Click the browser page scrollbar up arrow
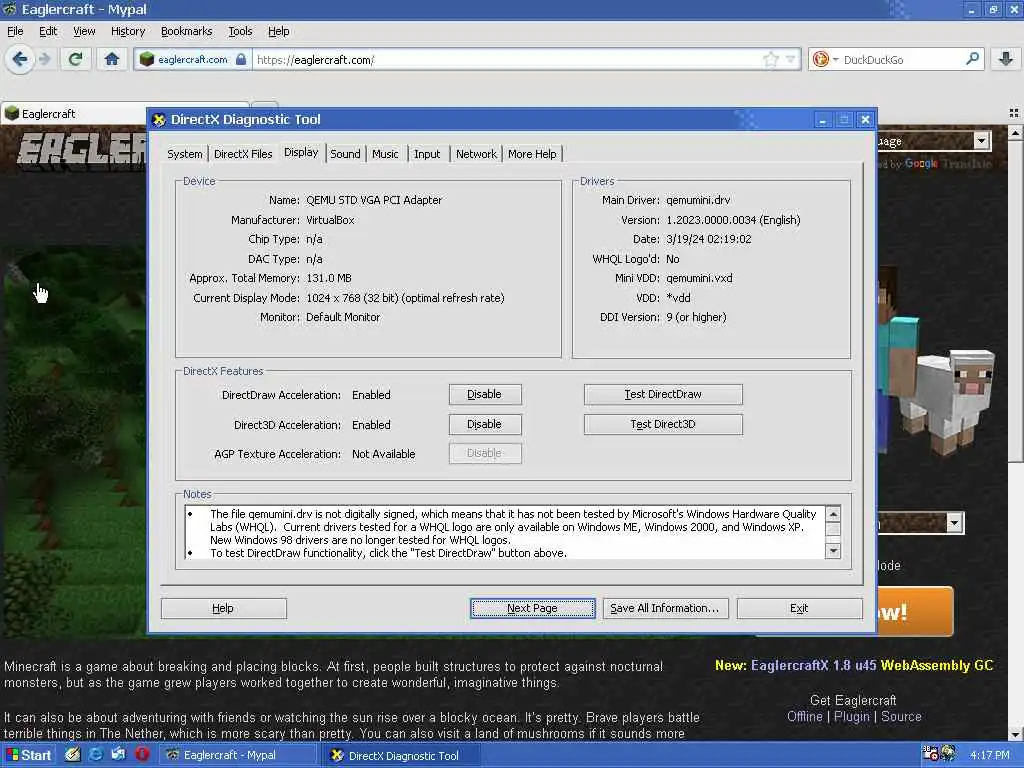Screen dimensions: 1024x768 coord(1016,133)
